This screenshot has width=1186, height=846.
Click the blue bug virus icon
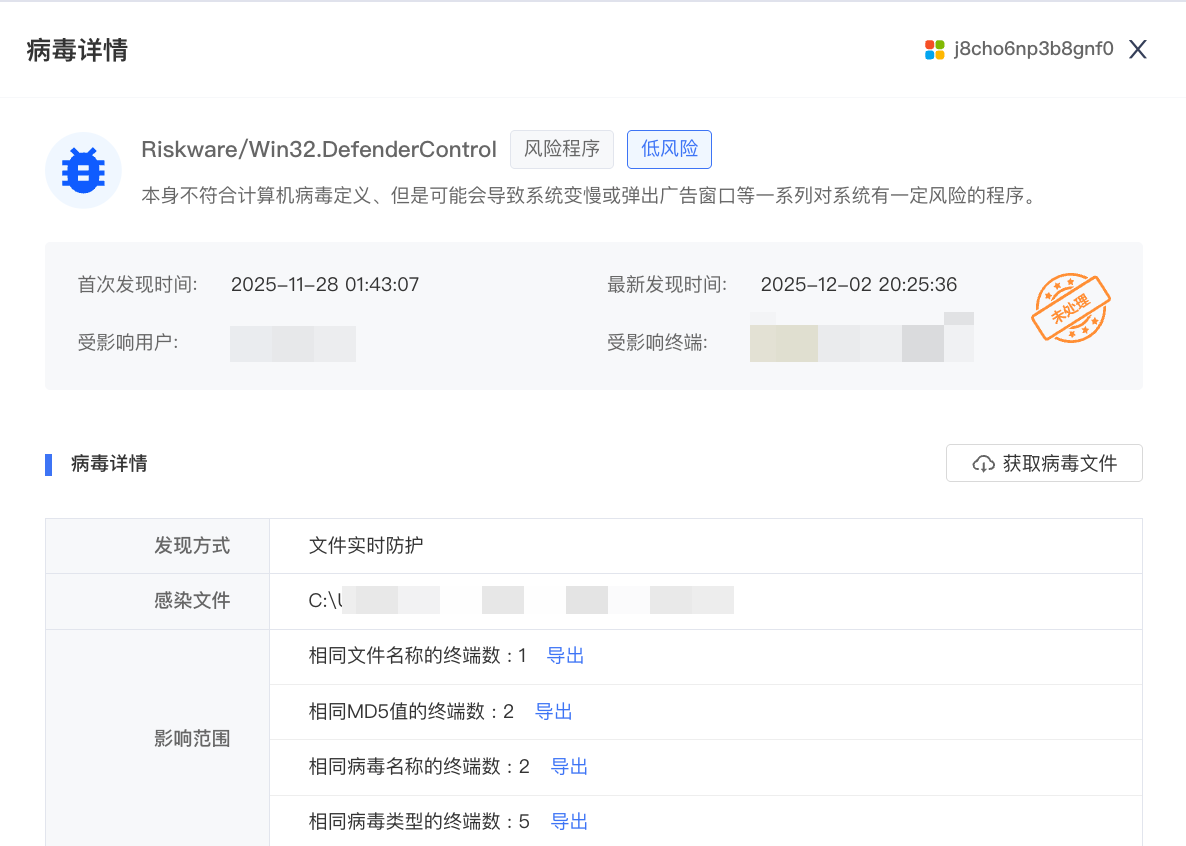tap(83, 170)
